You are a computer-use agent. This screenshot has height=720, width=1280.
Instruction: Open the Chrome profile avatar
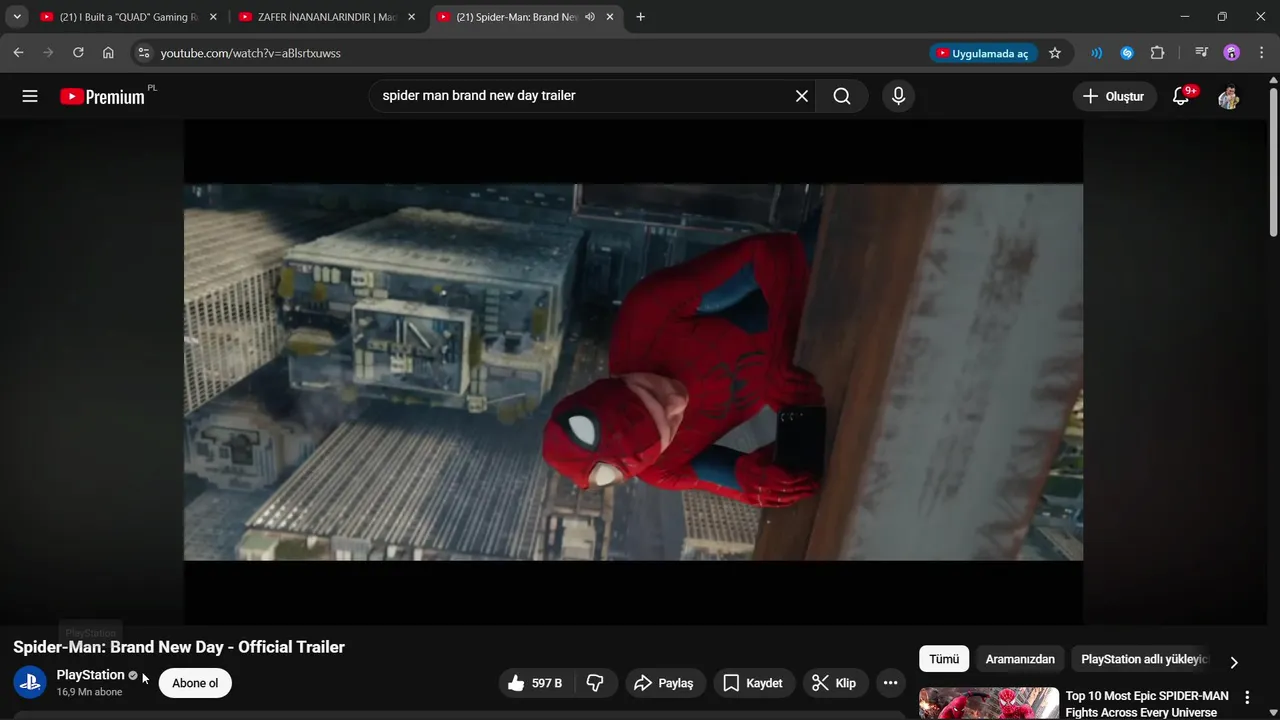pos(1232,53)
